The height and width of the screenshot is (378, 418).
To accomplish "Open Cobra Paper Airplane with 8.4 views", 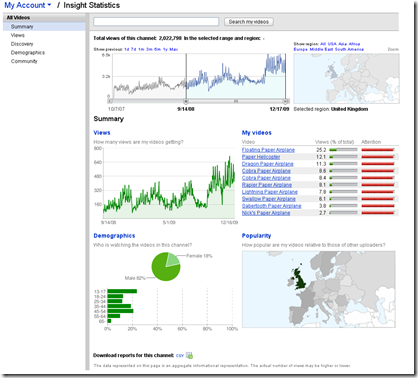I will pos(266,178).
